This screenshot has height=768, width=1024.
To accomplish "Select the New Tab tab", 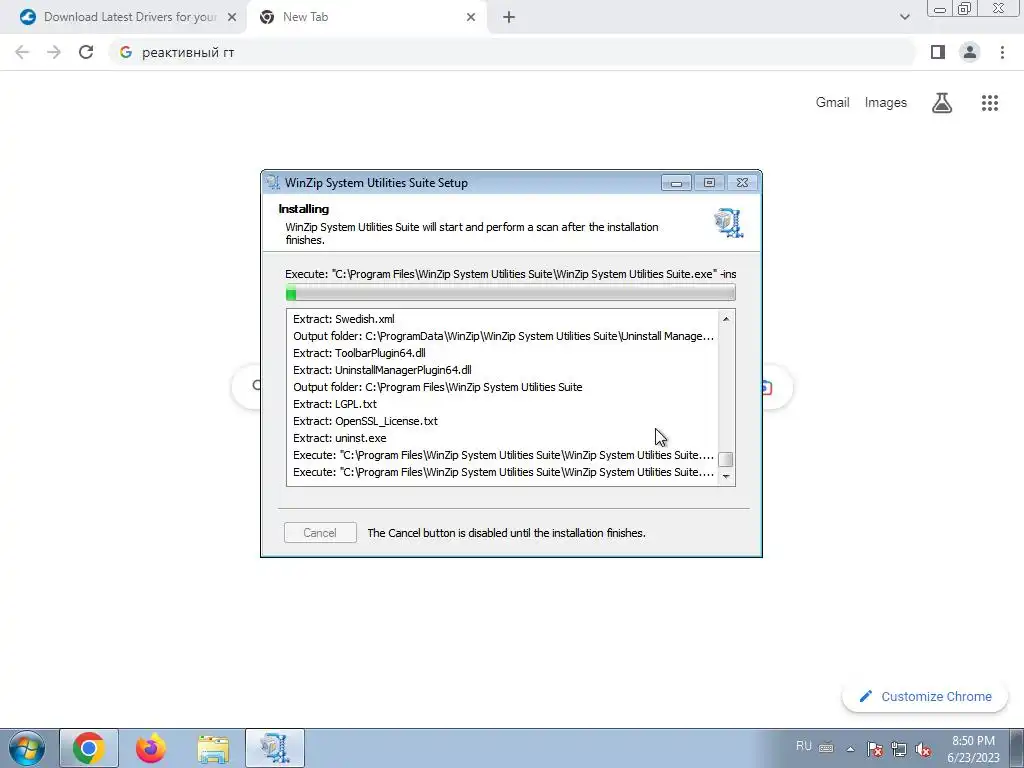I will (366, 18).
